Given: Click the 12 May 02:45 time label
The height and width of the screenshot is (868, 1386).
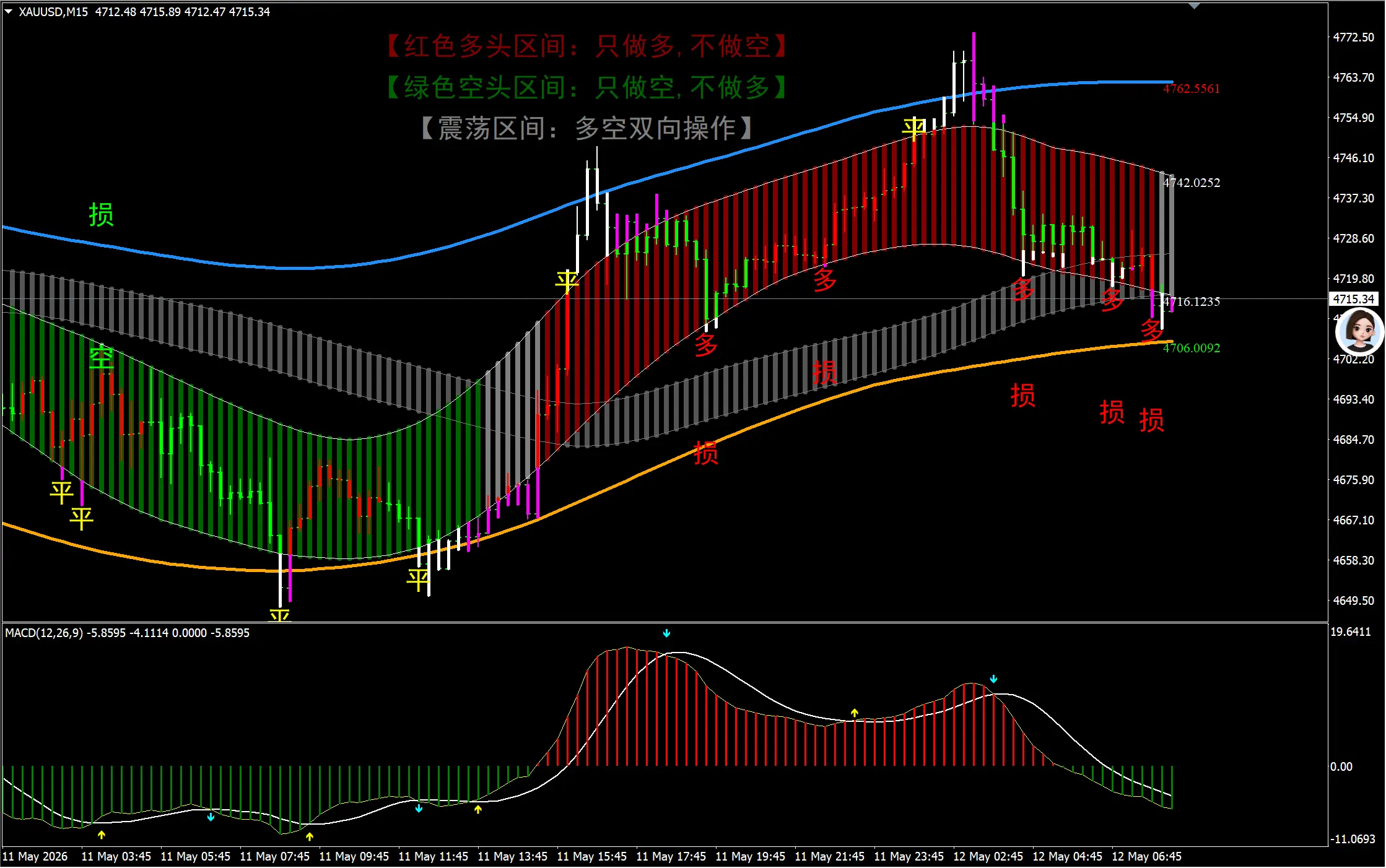Looking at the screenshot, I should tap(988, 856).
